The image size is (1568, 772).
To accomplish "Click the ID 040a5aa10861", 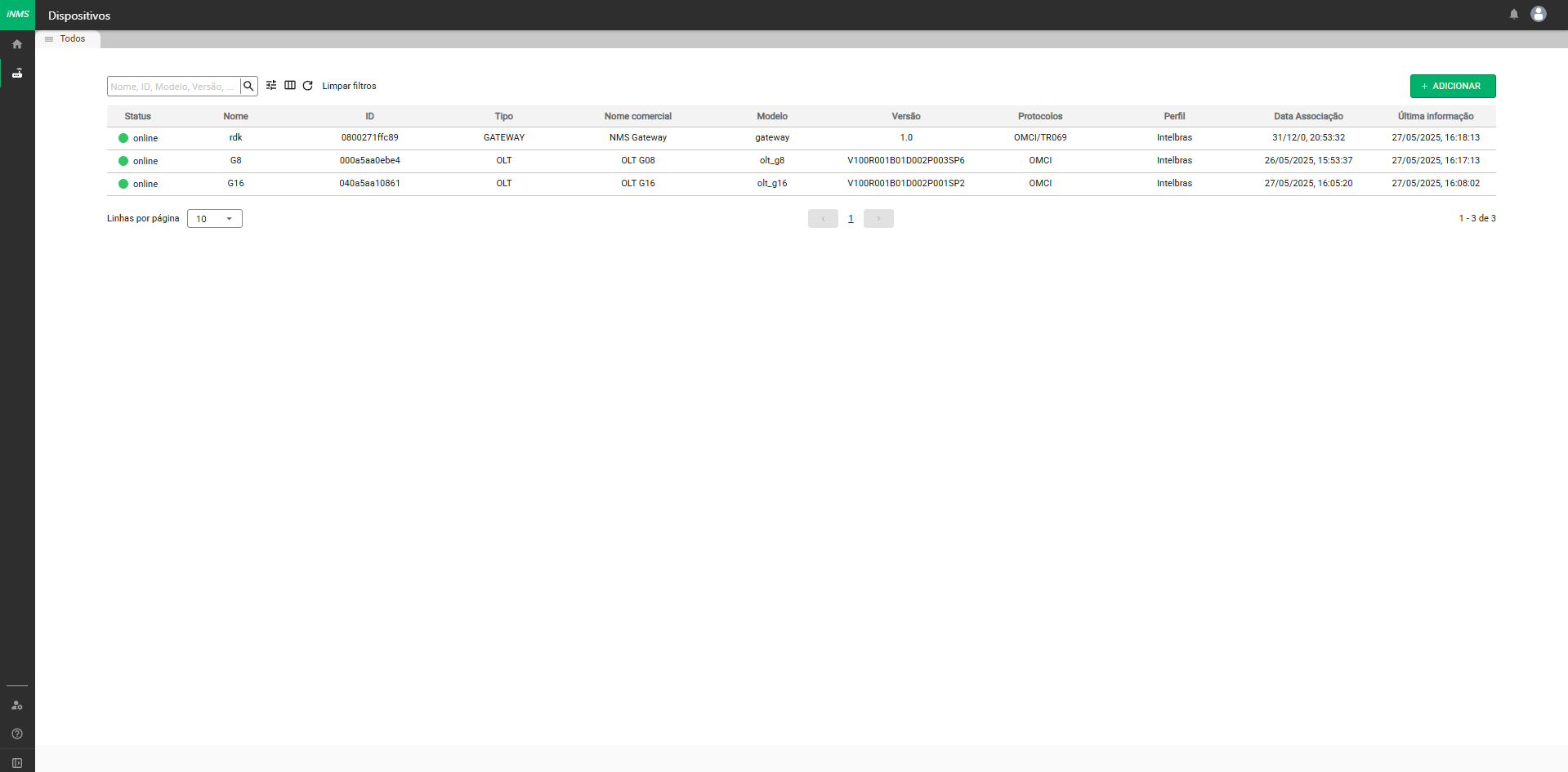I will click(x=369, y=183).
